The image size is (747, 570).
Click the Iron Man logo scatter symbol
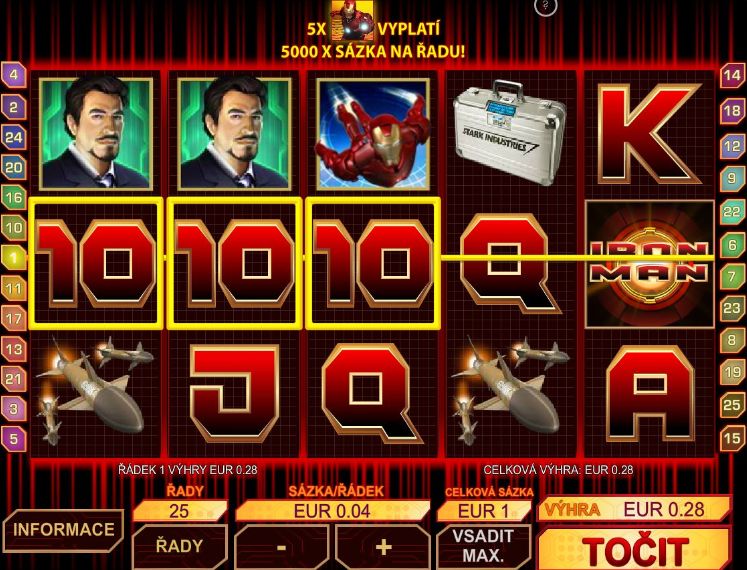(x=649, y=264)
